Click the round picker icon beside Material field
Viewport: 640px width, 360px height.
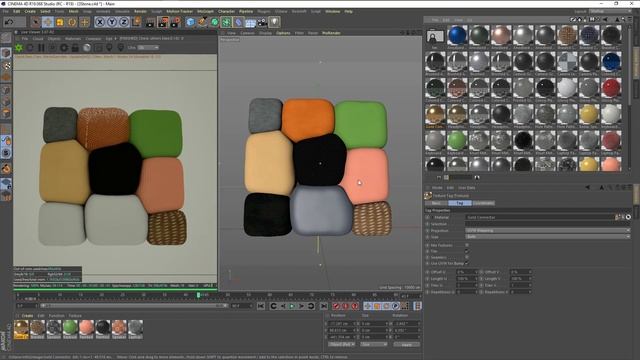[628, 217]
